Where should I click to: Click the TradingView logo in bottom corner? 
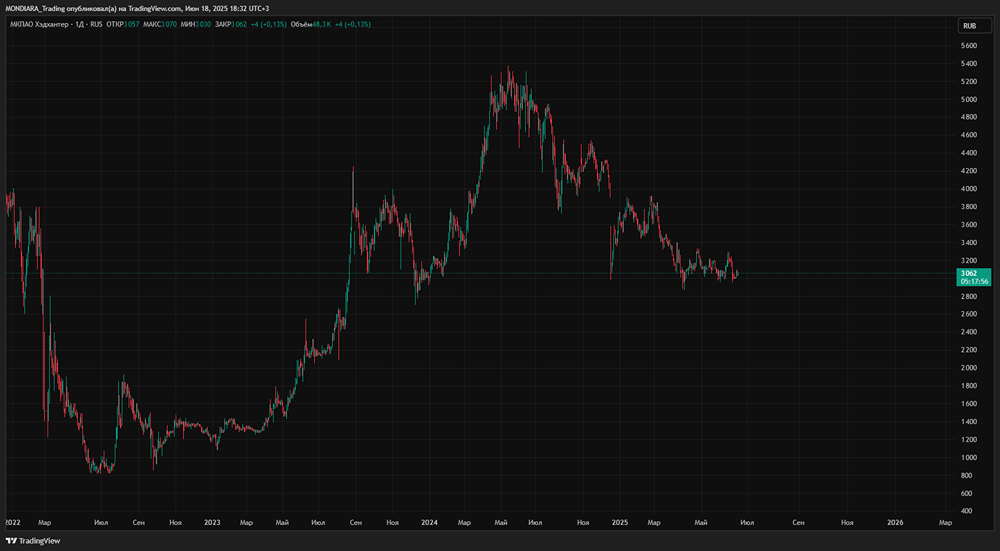click(33, 541)
